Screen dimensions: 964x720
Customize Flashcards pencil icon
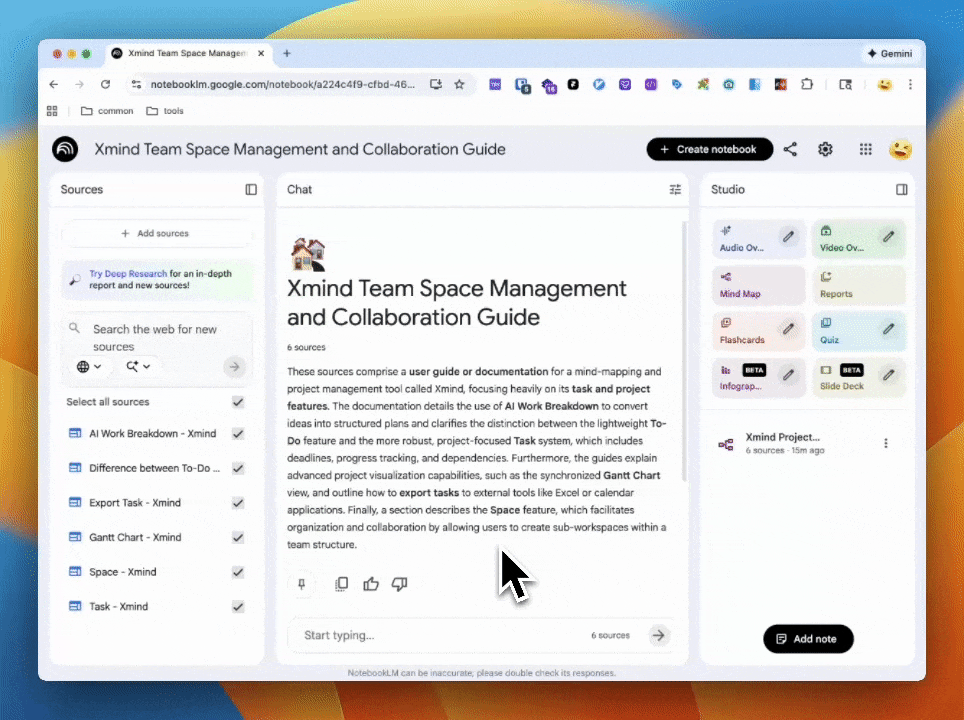[x=788, y=329]
